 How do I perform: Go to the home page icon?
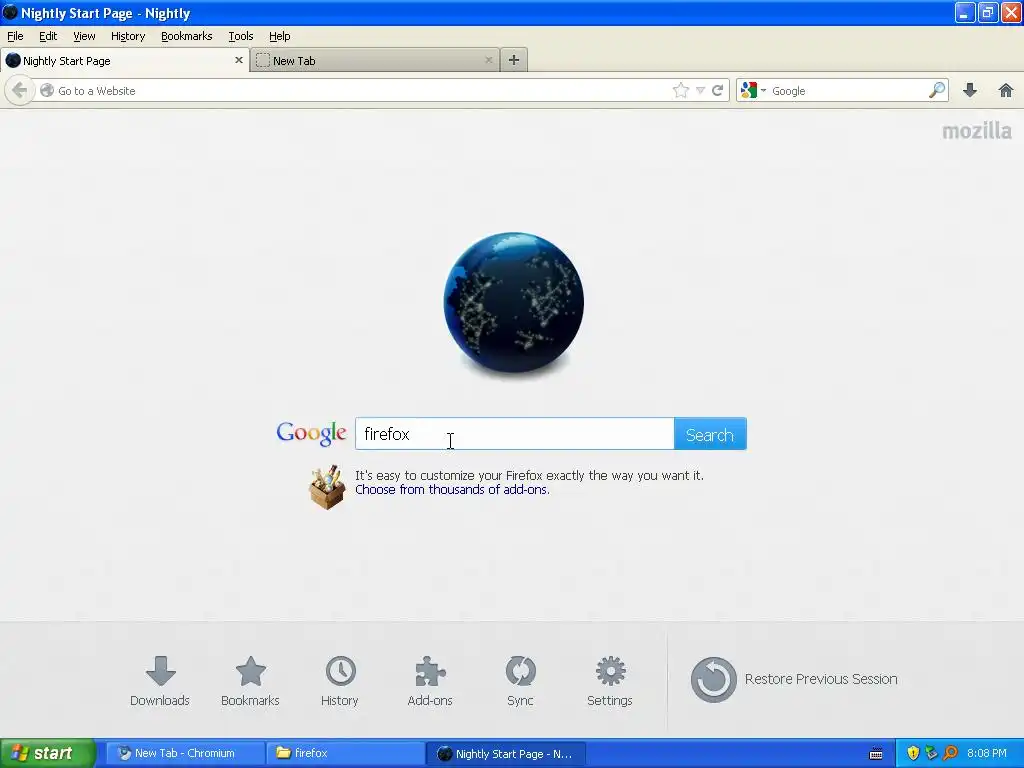click(1006, 90)
